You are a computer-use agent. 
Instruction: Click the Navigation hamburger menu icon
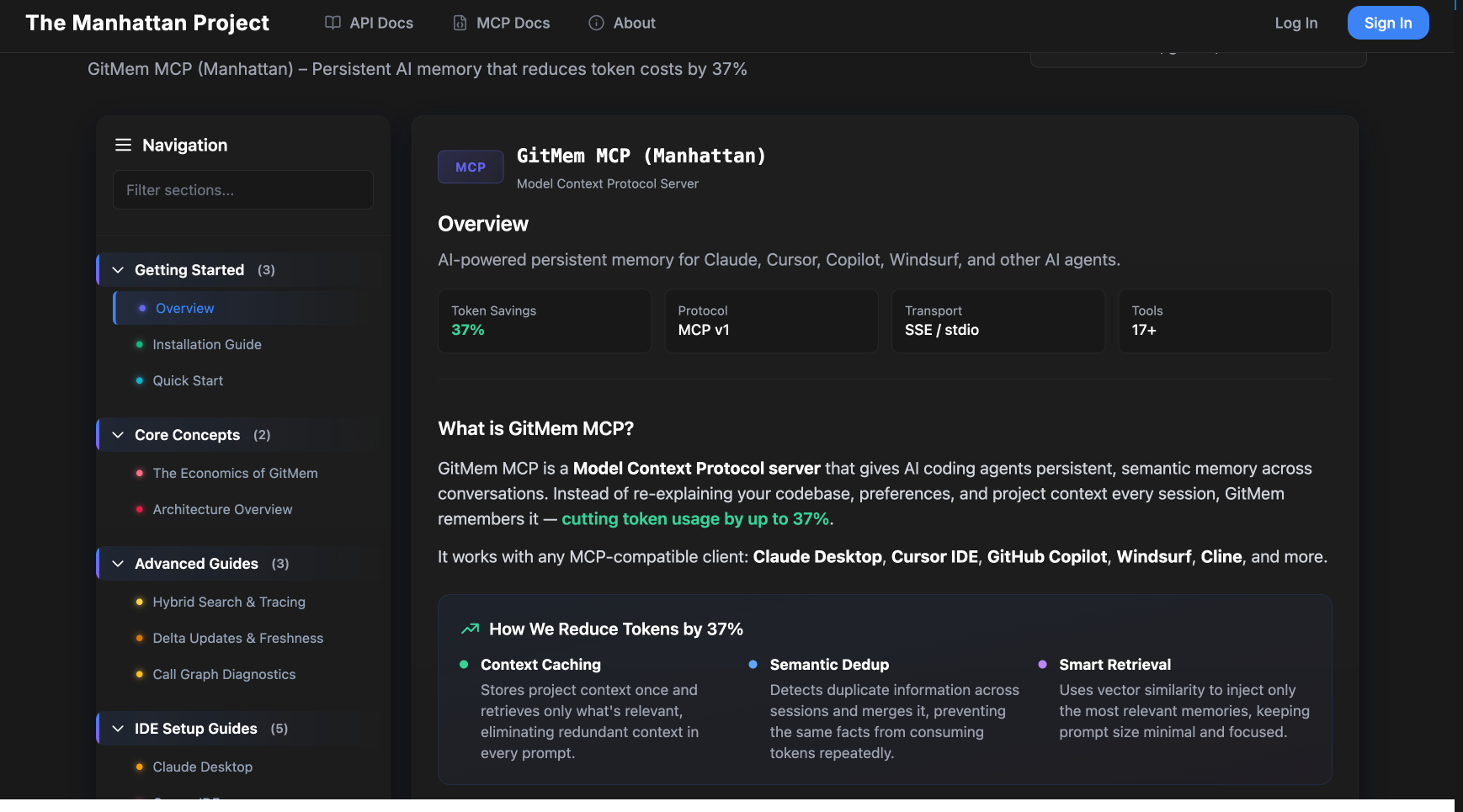(x=123, y=145)
